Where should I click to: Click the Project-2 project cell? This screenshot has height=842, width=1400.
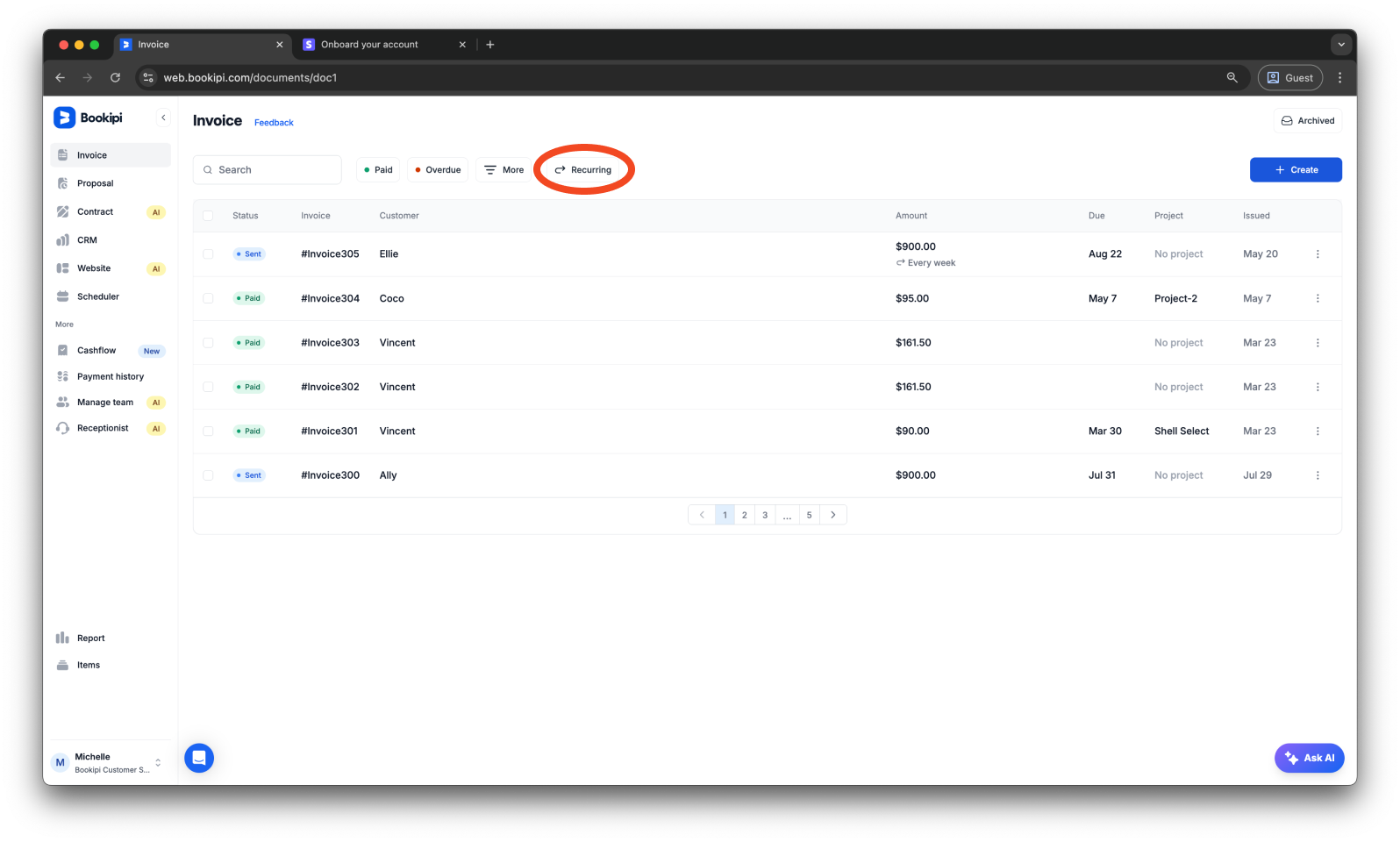1175,298
